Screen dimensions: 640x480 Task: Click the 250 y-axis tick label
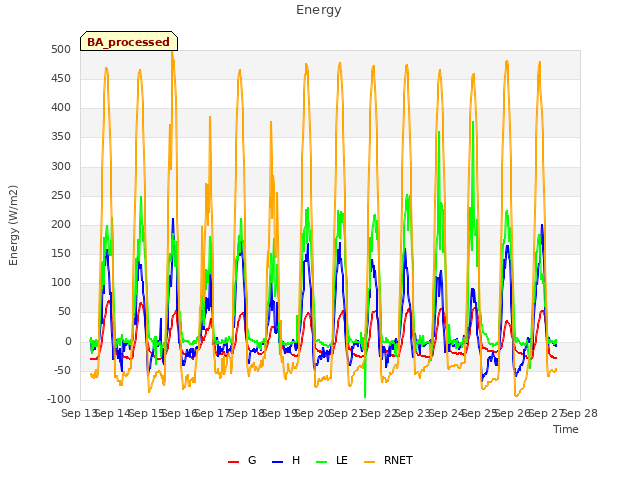(61, 196)
